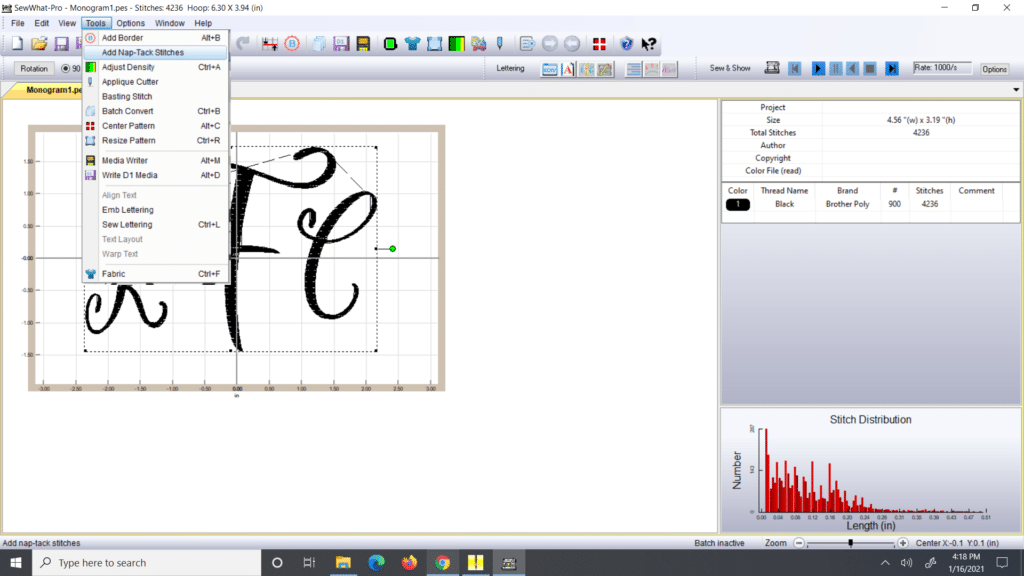Open the Help menu

coord(203,23)
